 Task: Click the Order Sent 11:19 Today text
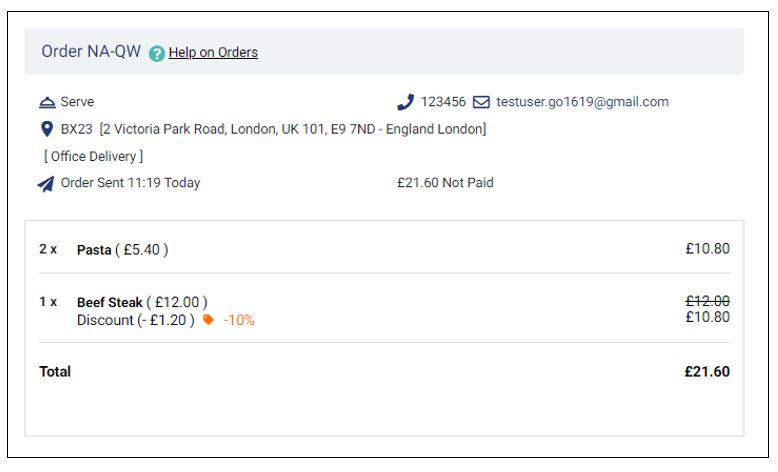pos(130,183)
